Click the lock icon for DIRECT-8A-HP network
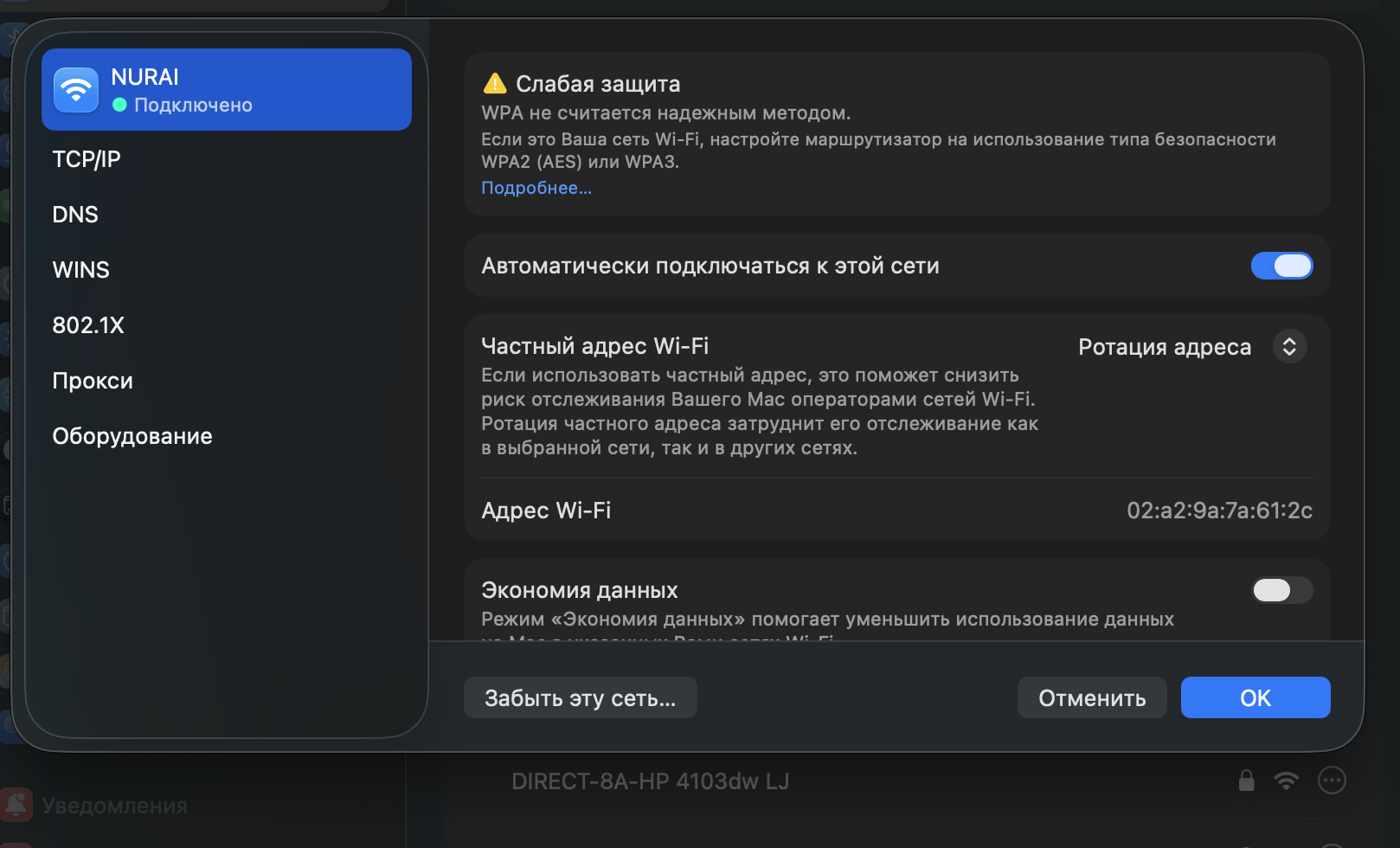Viewport: 1400px width, 848px height. coord(1246,781)
